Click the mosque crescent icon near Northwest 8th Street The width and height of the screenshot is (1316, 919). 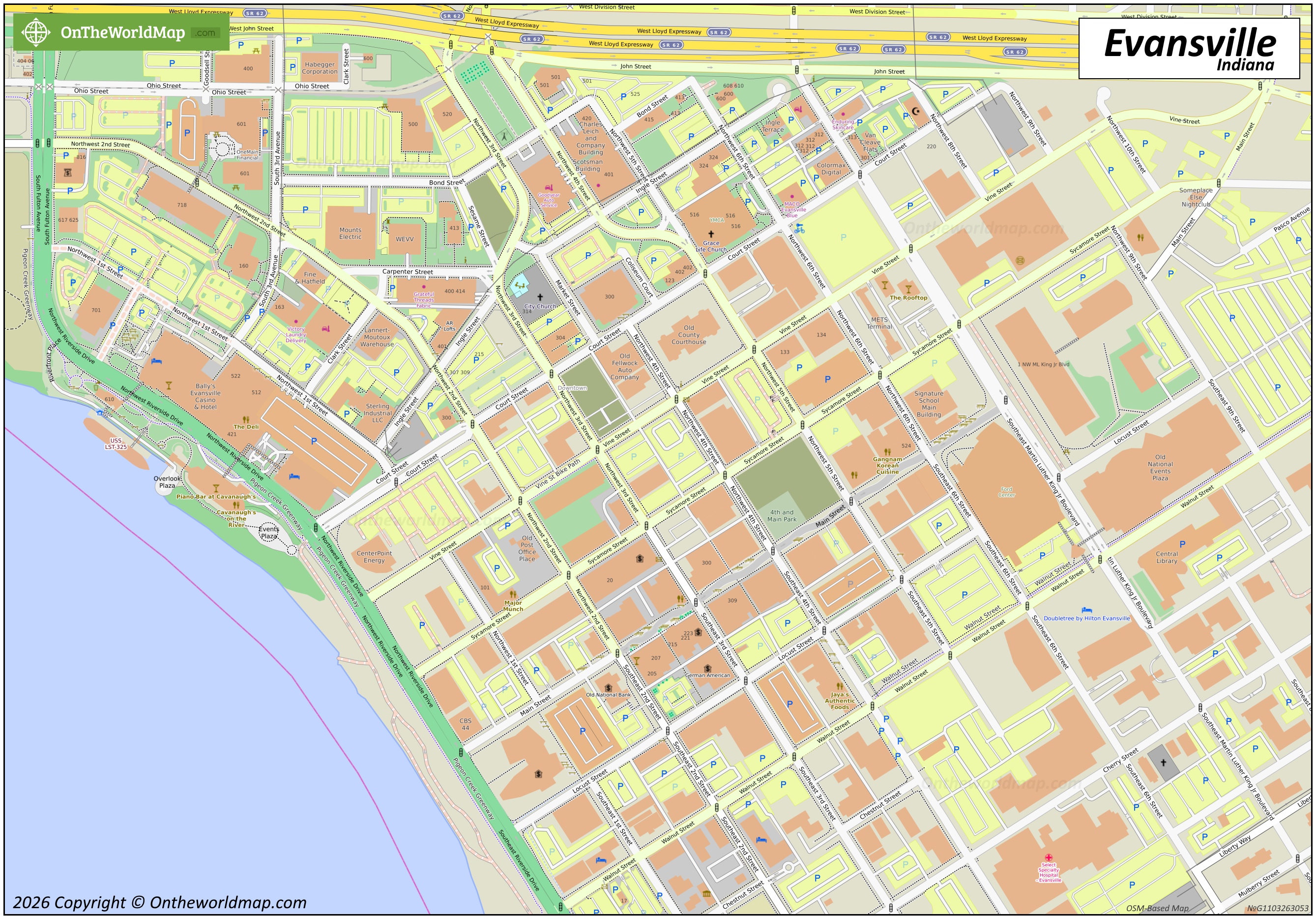(x=915, y=111)
